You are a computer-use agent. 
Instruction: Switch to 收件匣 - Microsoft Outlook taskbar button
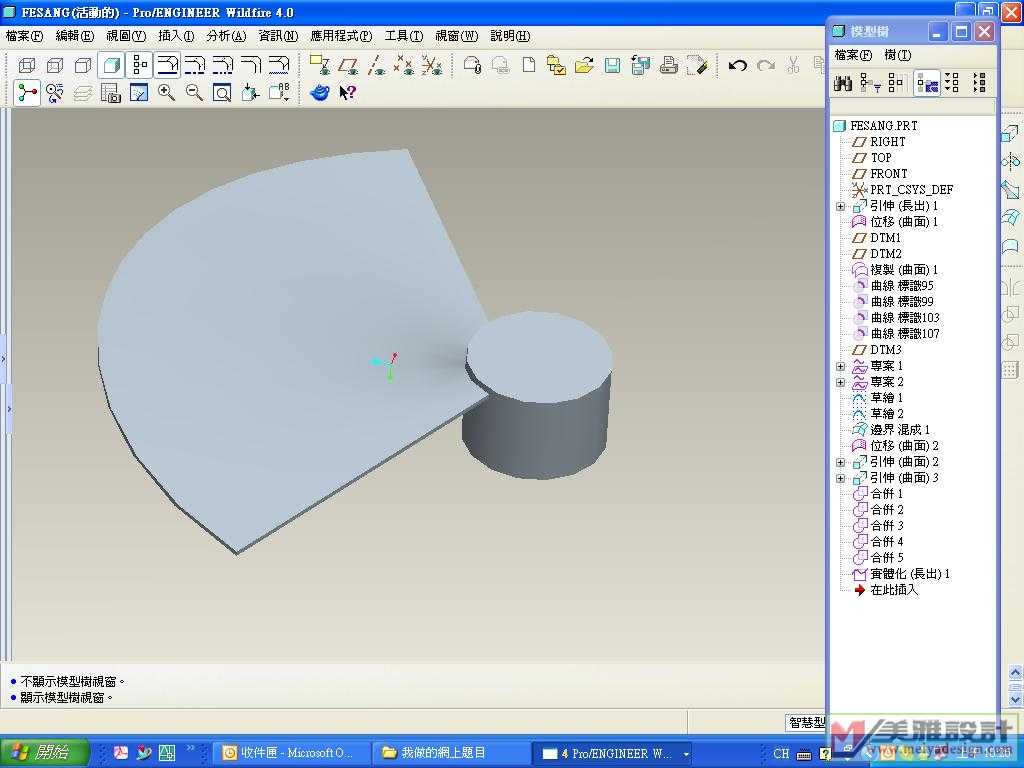289,753
